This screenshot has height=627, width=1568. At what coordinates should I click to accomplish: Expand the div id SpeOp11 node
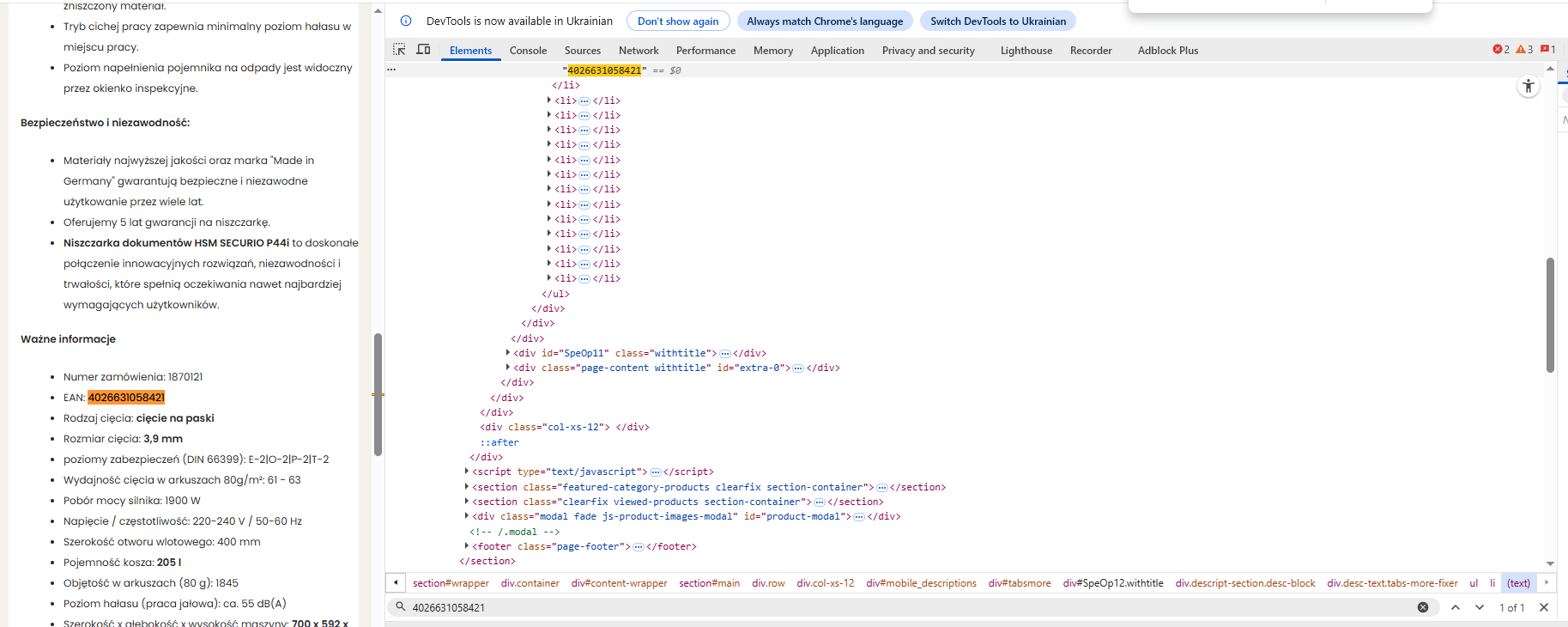click(508, 353)
